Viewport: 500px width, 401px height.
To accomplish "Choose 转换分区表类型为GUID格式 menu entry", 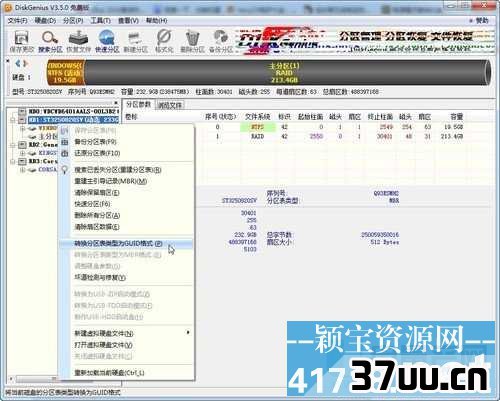I will 127,244.
